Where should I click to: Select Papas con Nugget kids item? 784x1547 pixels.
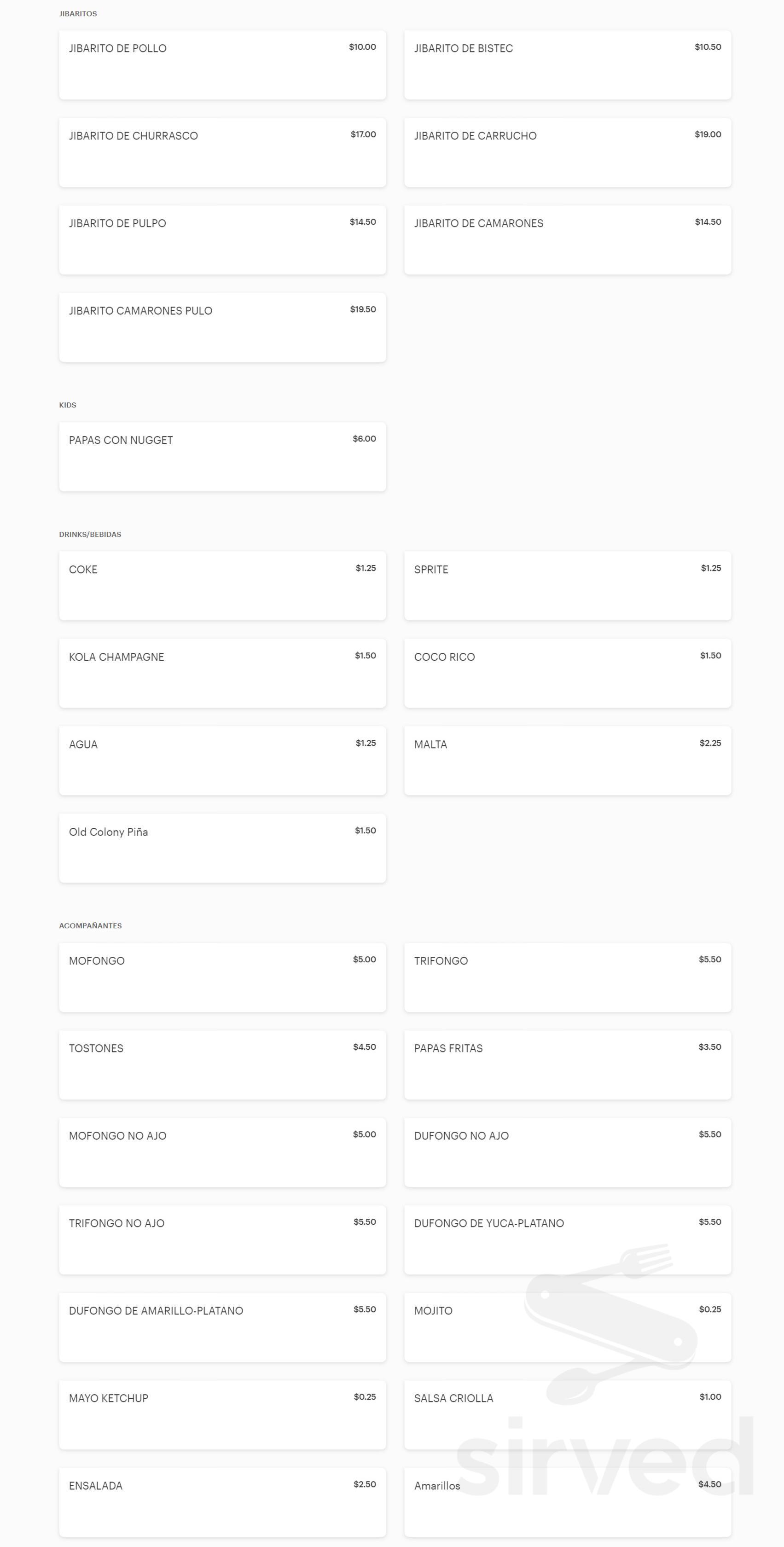(x=222, y=457)
